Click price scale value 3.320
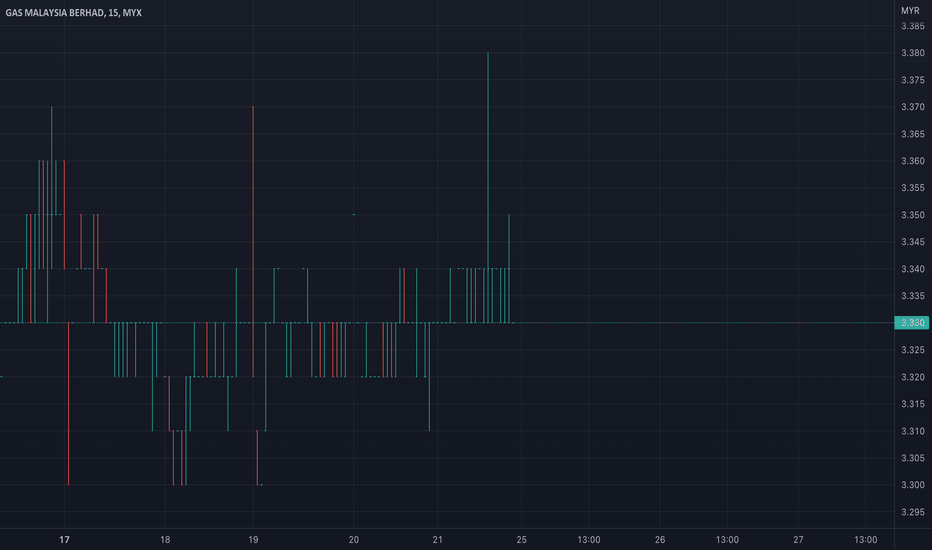The image size is (932, 550). [912, 377]
